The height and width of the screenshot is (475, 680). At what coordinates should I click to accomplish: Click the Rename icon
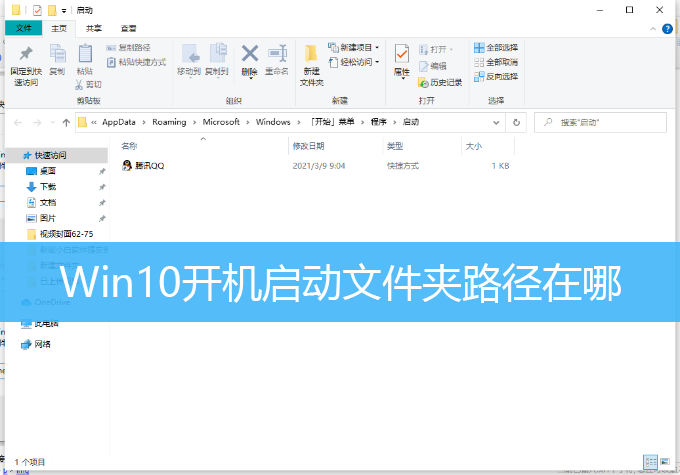tap(277, 54)
